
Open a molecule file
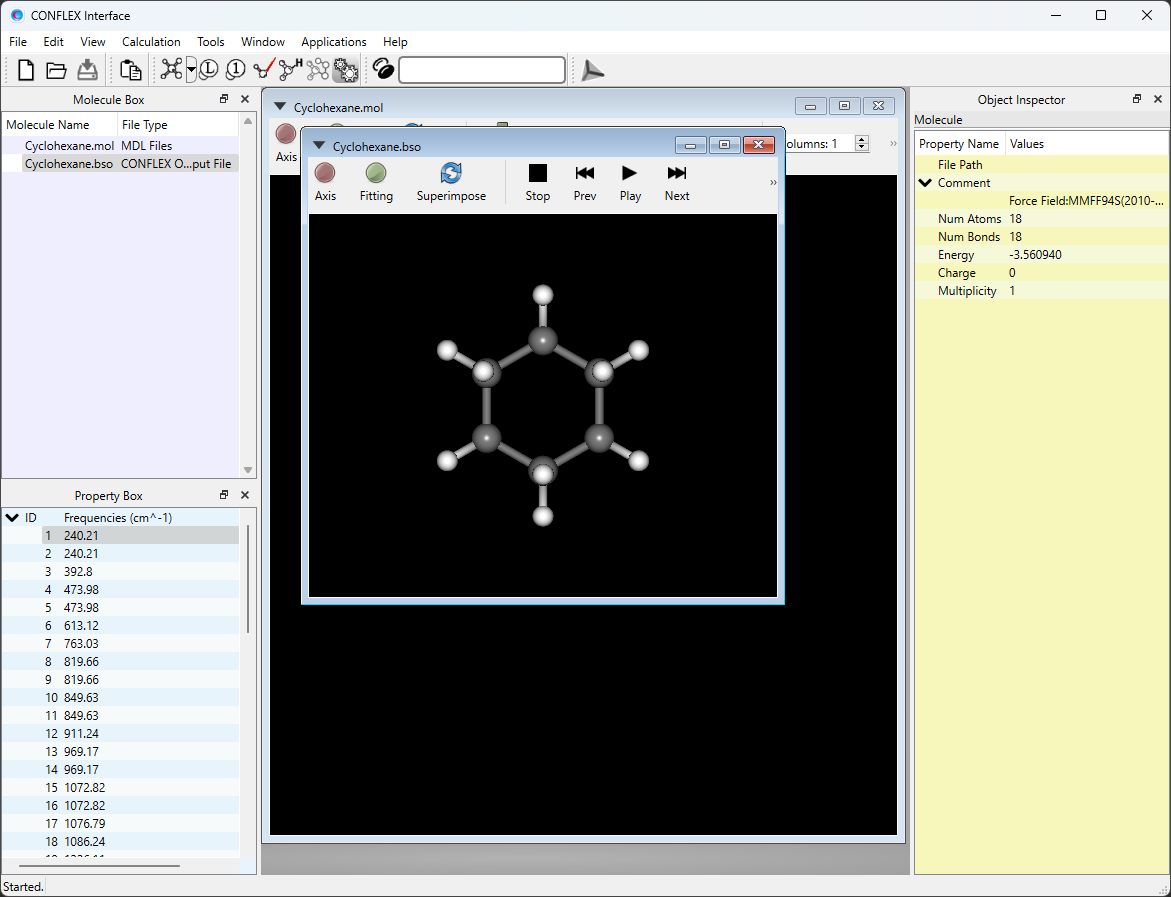click(55, 69)
